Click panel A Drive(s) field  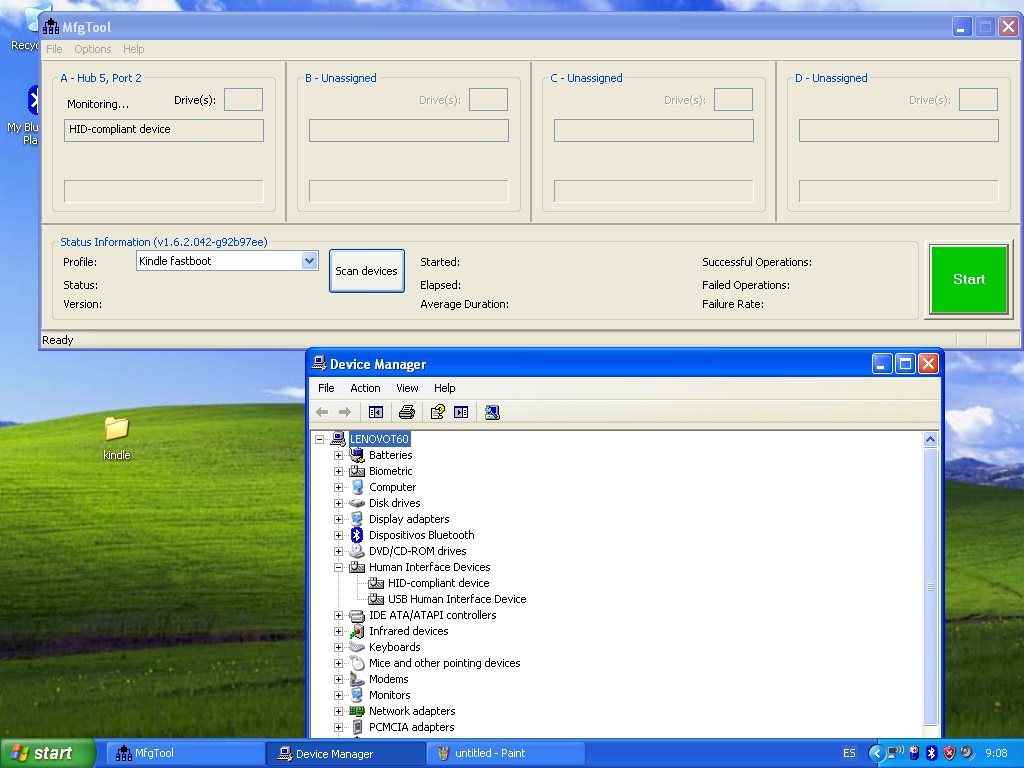coord(244,100)
